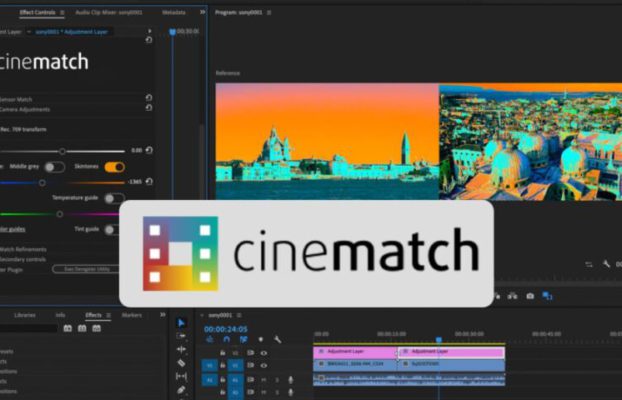
Task: Click the 00:00:24:05 timecode
Action: coord(226,329)
